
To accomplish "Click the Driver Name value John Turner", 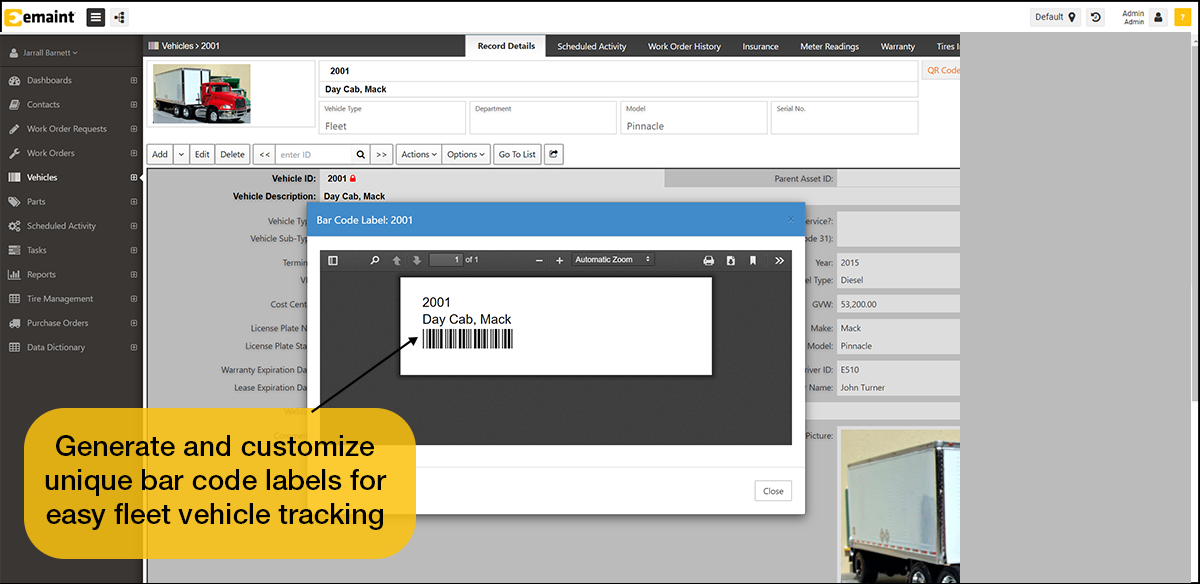I will [862, 388].
